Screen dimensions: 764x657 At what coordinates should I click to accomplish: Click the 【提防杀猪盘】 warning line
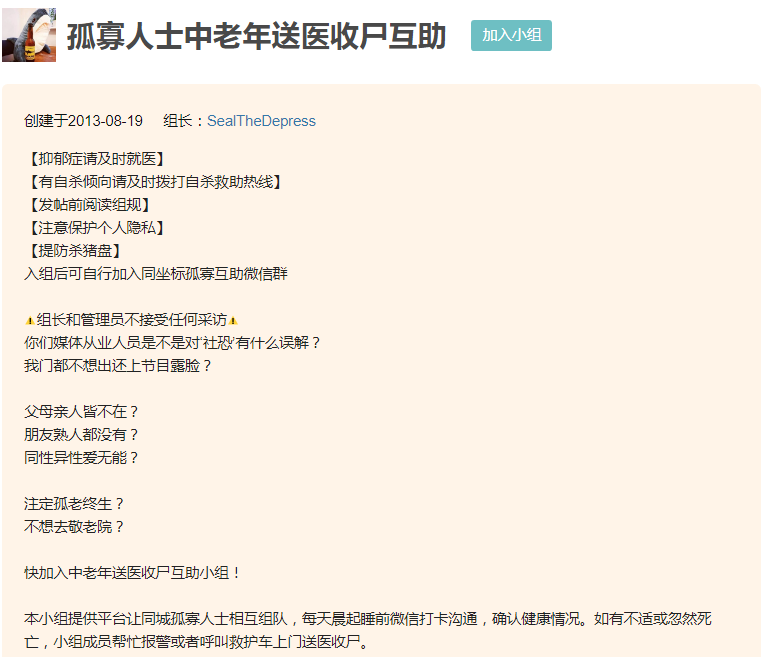tap(76, 251)
